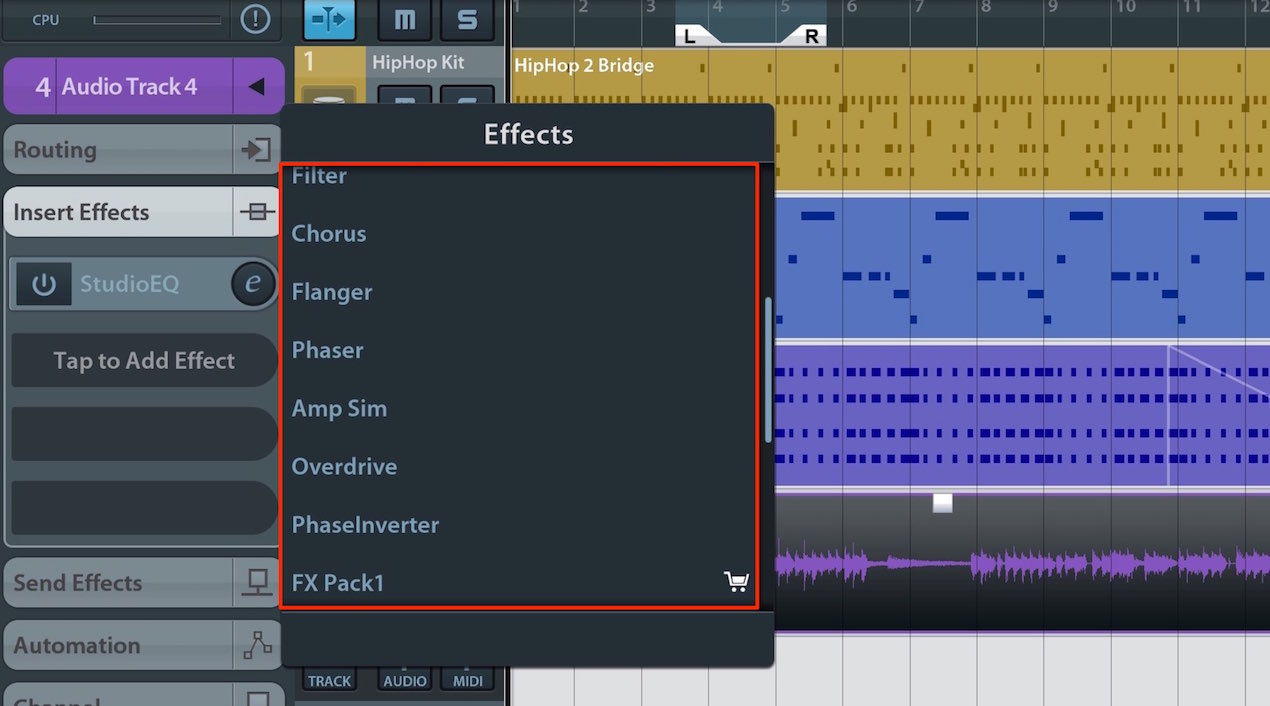Image resolution: width=1270 pixels, height=706 pixels.
Task: Open StudioEQ editor with the e icon
Action: [x=253, y=284]
